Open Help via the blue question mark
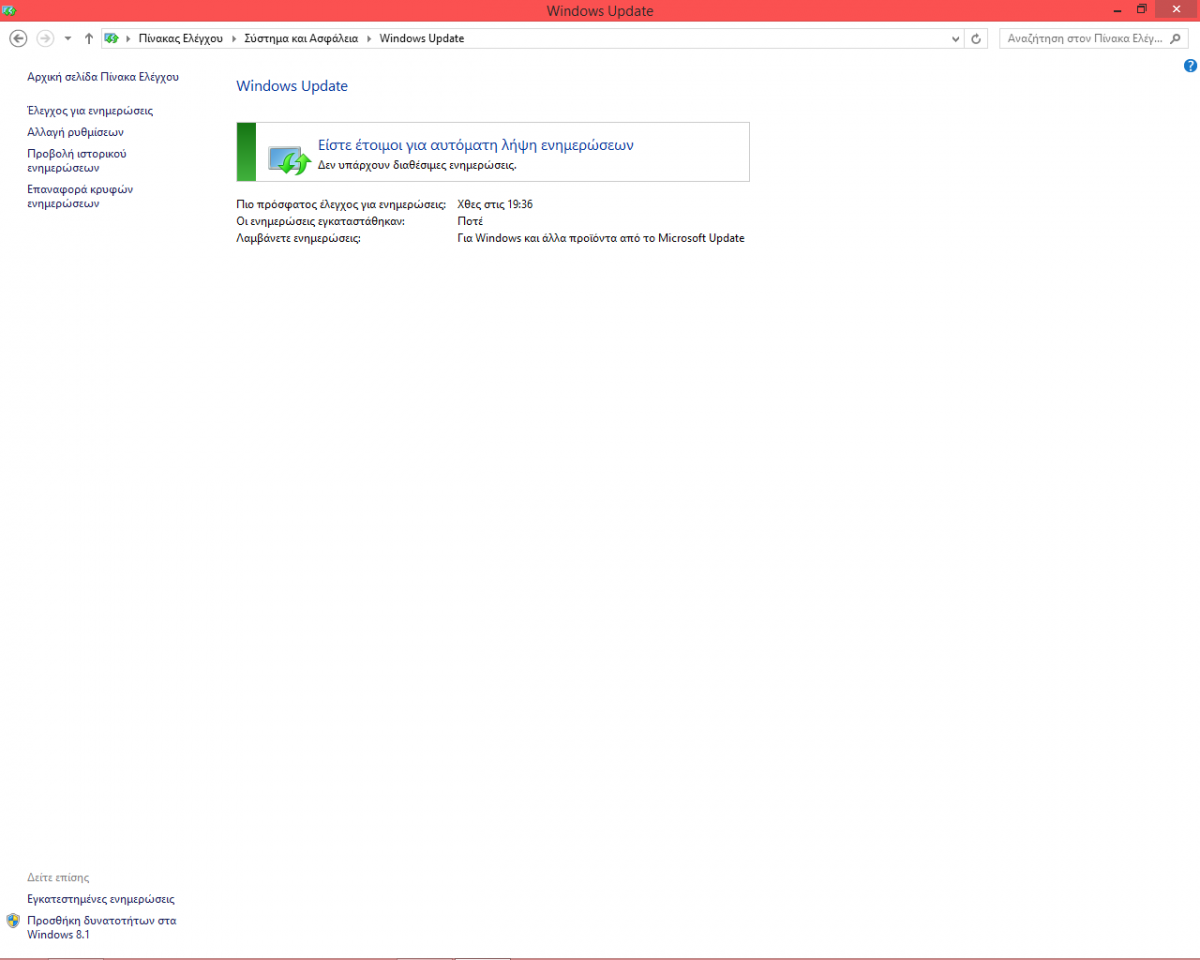Screen dimensions: 1200x960 [1190, 66]
